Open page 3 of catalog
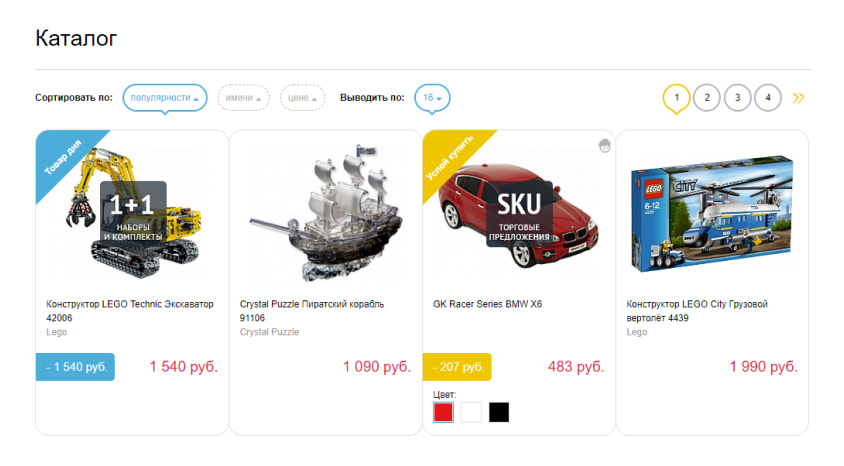844x466 pixels. pyautogui.click(x=737, y=98)
